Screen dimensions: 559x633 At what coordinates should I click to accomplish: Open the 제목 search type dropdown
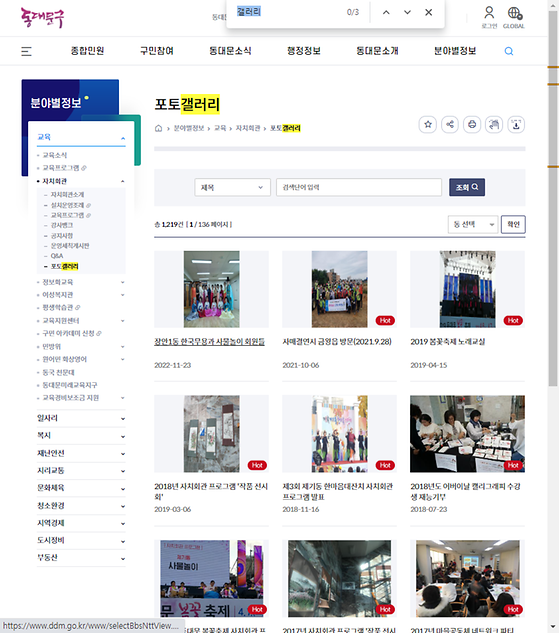coord(232,187)
